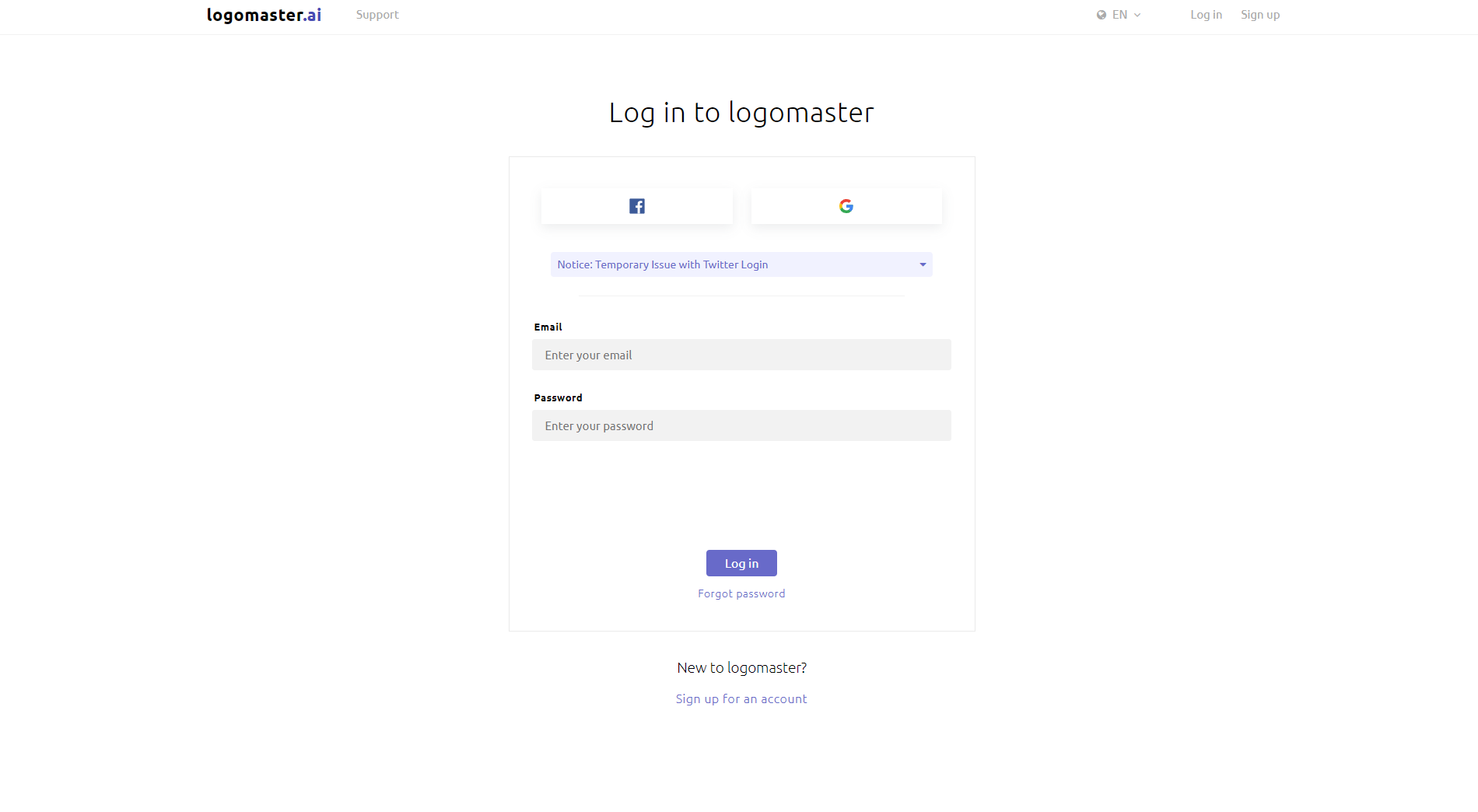Click the Email field label
This screenshot has width=1478, height=812.
[548, 327]
